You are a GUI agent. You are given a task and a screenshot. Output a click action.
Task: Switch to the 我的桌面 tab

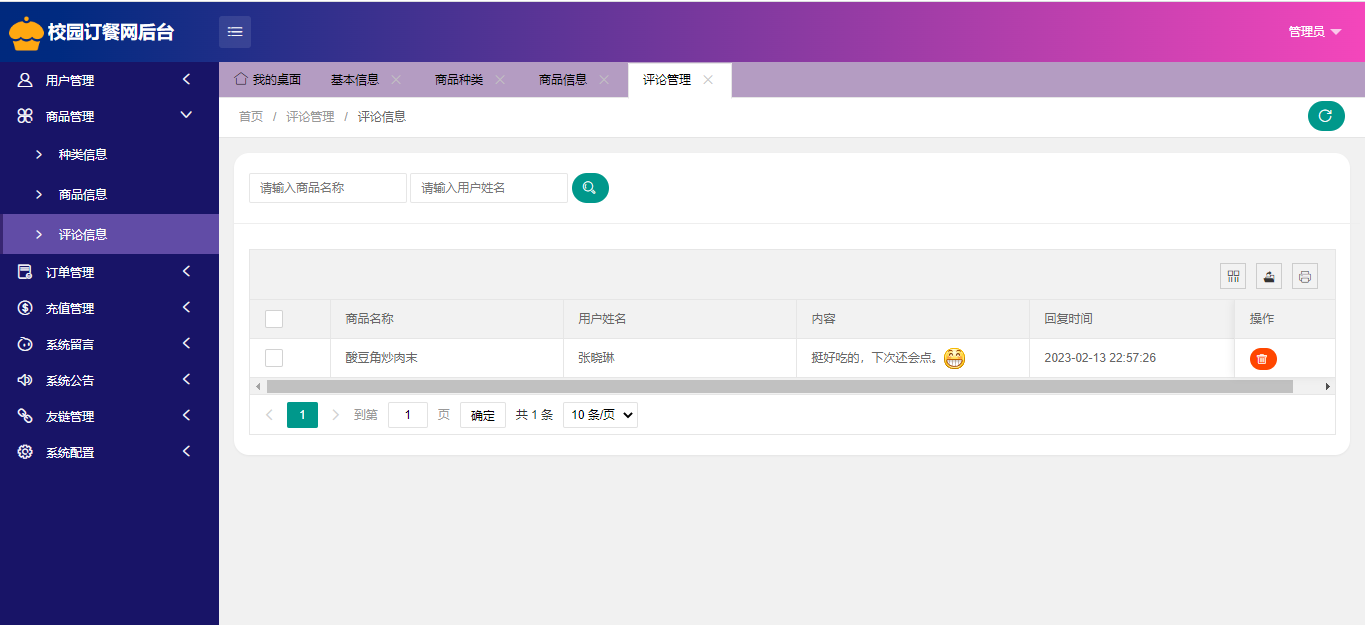pos(267,80)
